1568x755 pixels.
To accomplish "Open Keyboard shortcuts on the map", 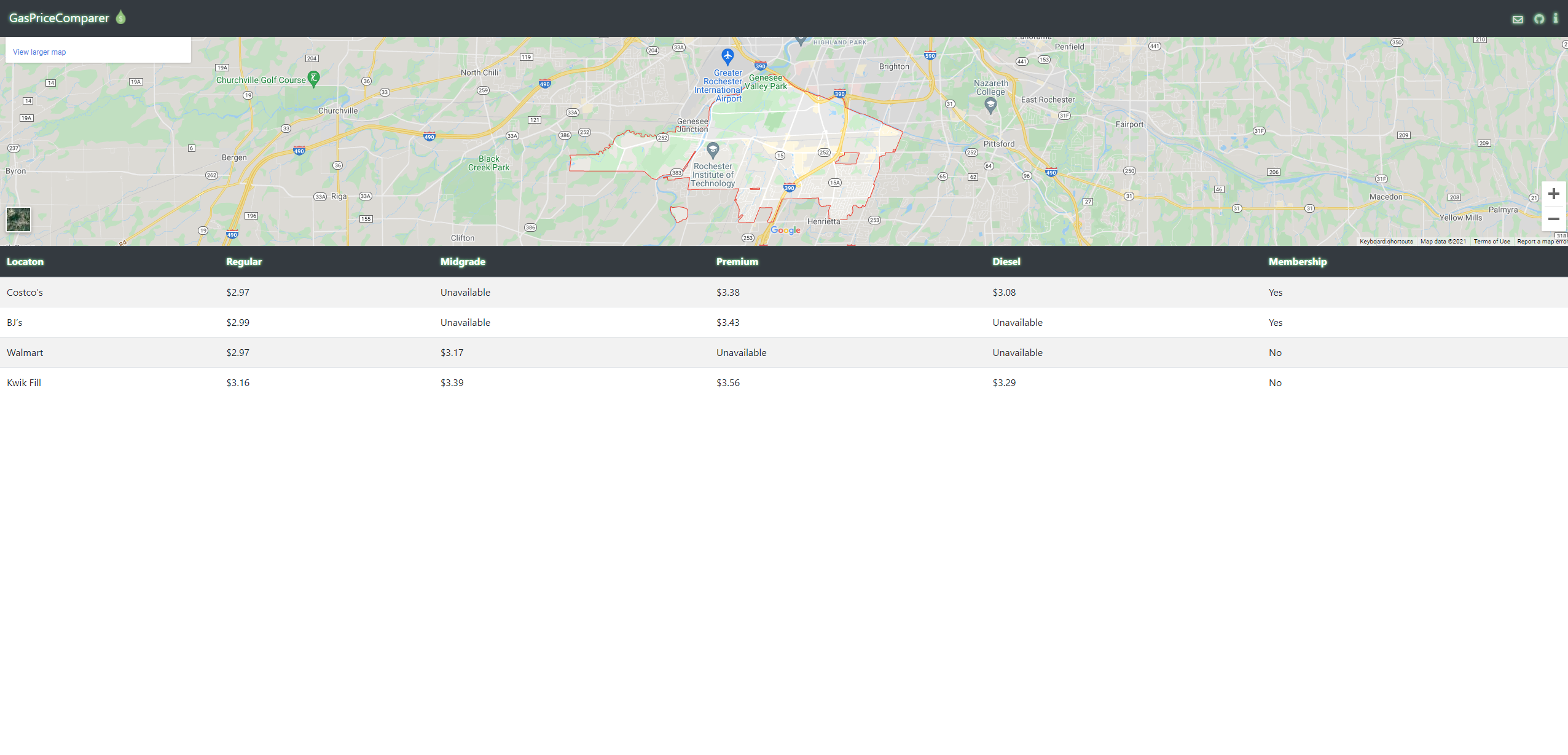I will click(1386, 242).
